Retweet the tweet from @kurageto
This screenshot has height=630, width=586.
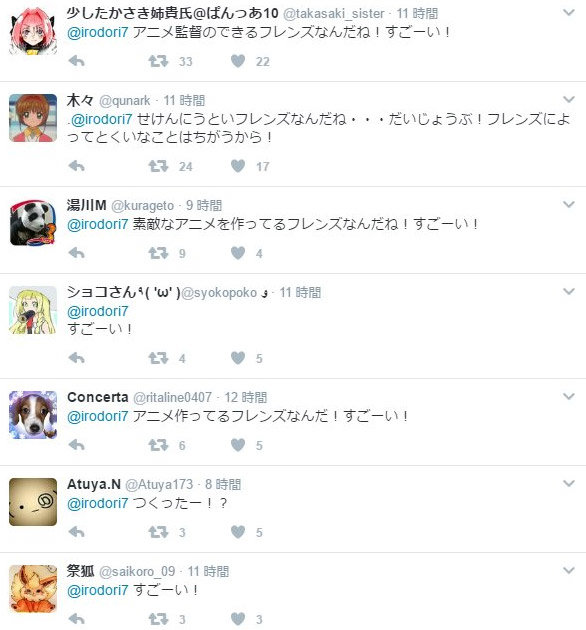coord(158,253)
